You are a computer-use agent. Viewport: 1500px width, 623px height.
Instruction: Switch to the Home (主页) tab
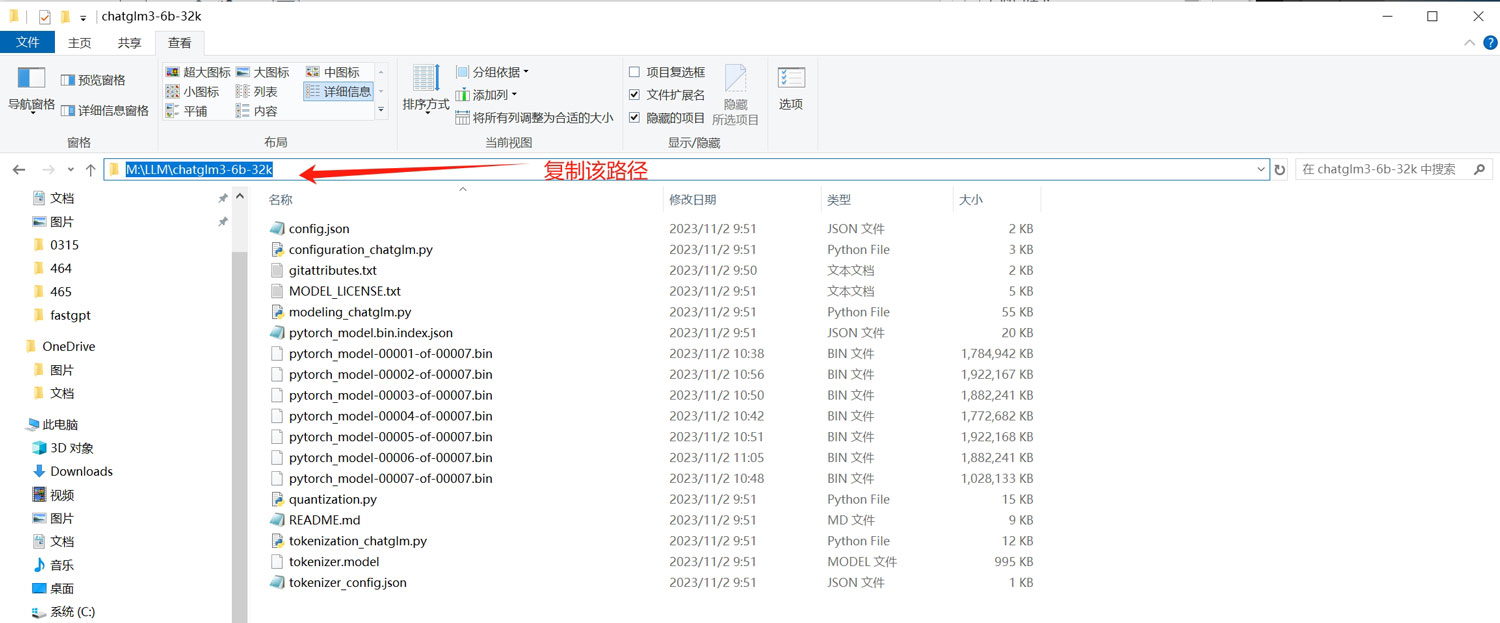79,43
